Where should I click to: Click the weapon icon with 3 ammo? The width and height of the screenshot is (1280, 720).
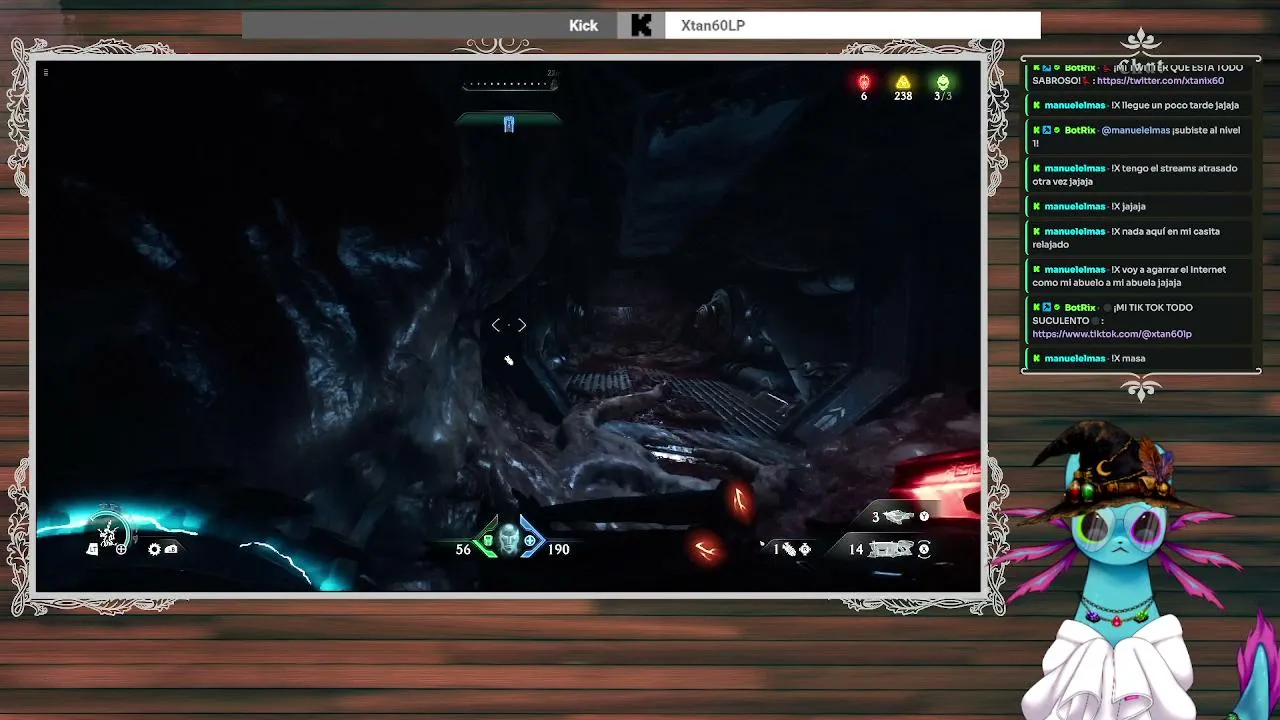coord(899,516)
